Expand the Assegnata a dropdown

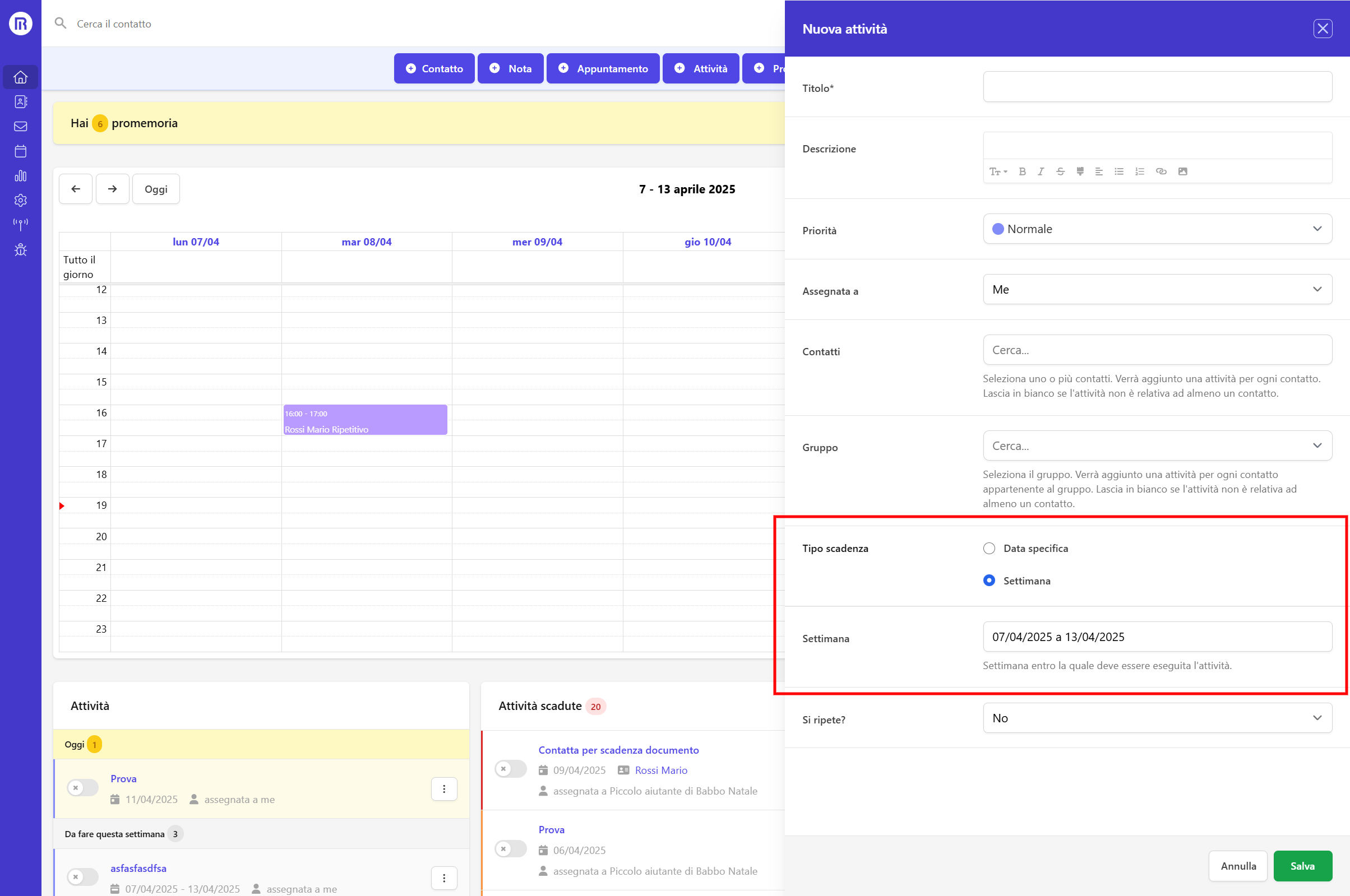1157,289
